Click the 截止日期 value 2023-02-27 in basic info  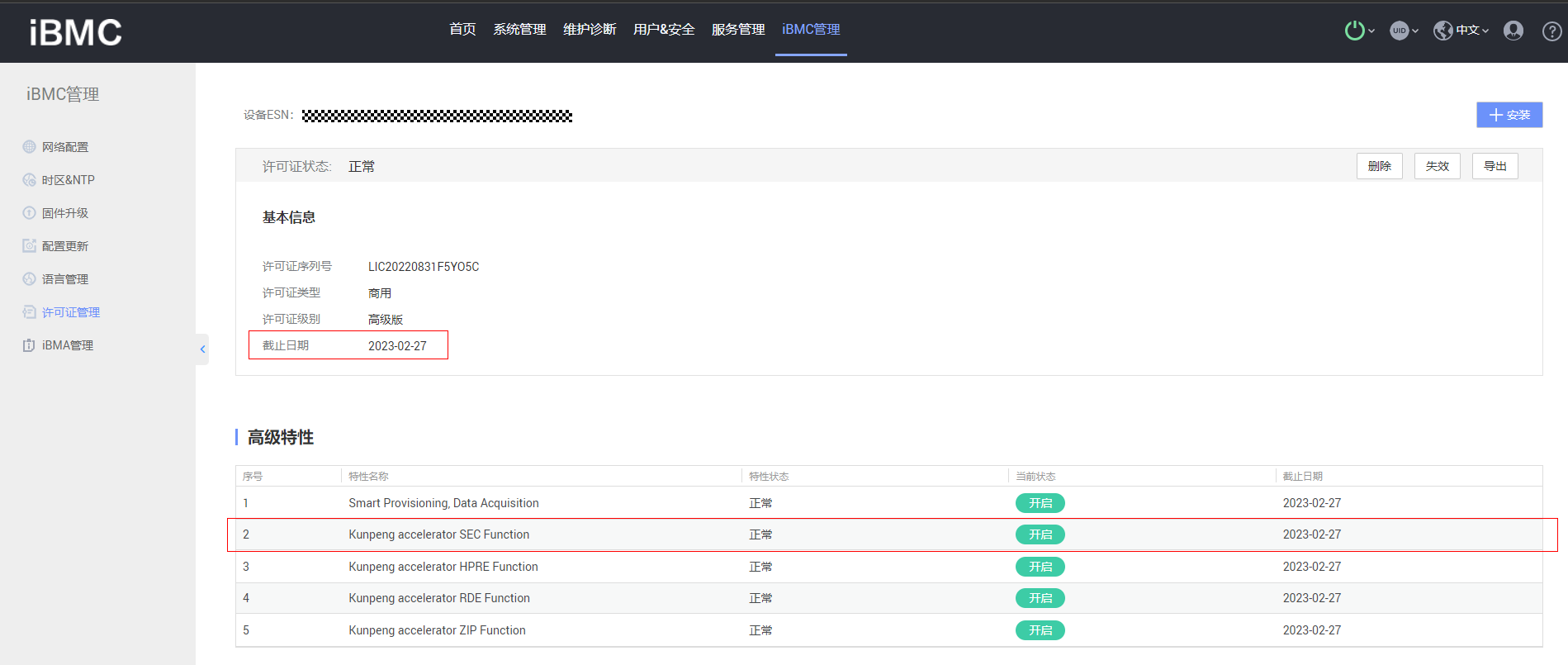pyautogui.click(x=397, y=346)
